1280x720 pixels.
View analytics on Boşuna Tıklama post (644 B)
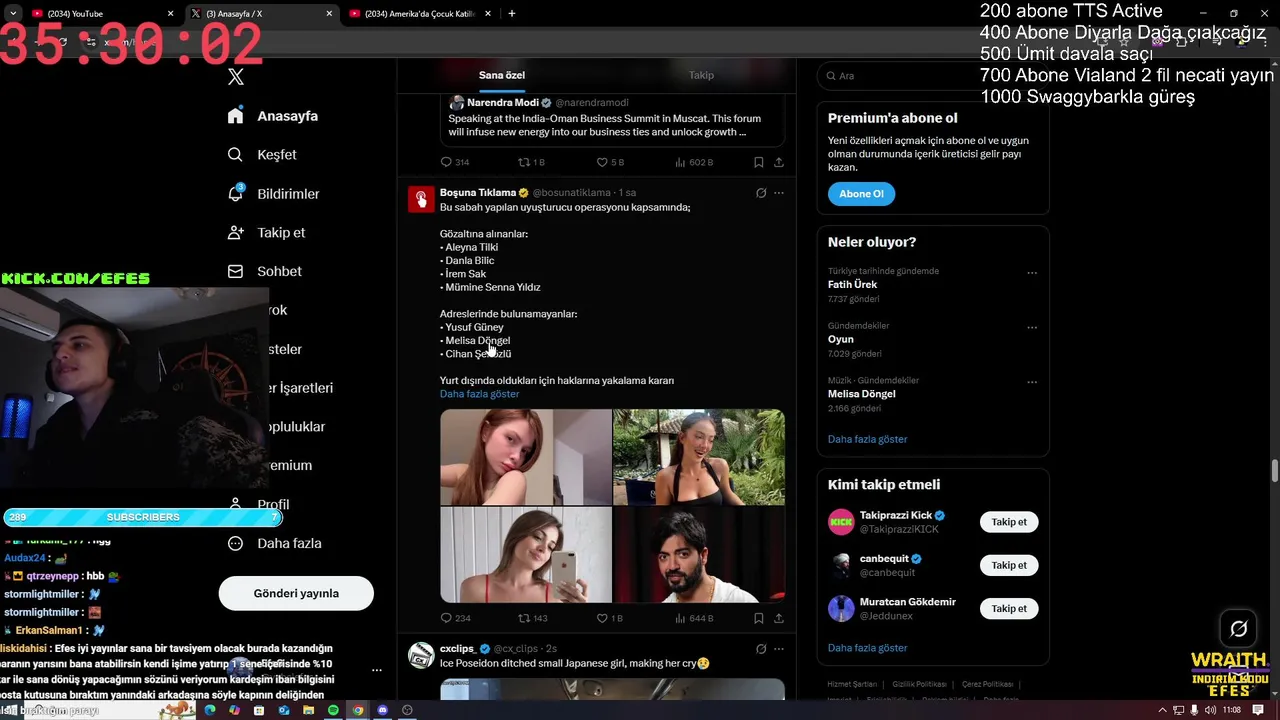point(694,618)
